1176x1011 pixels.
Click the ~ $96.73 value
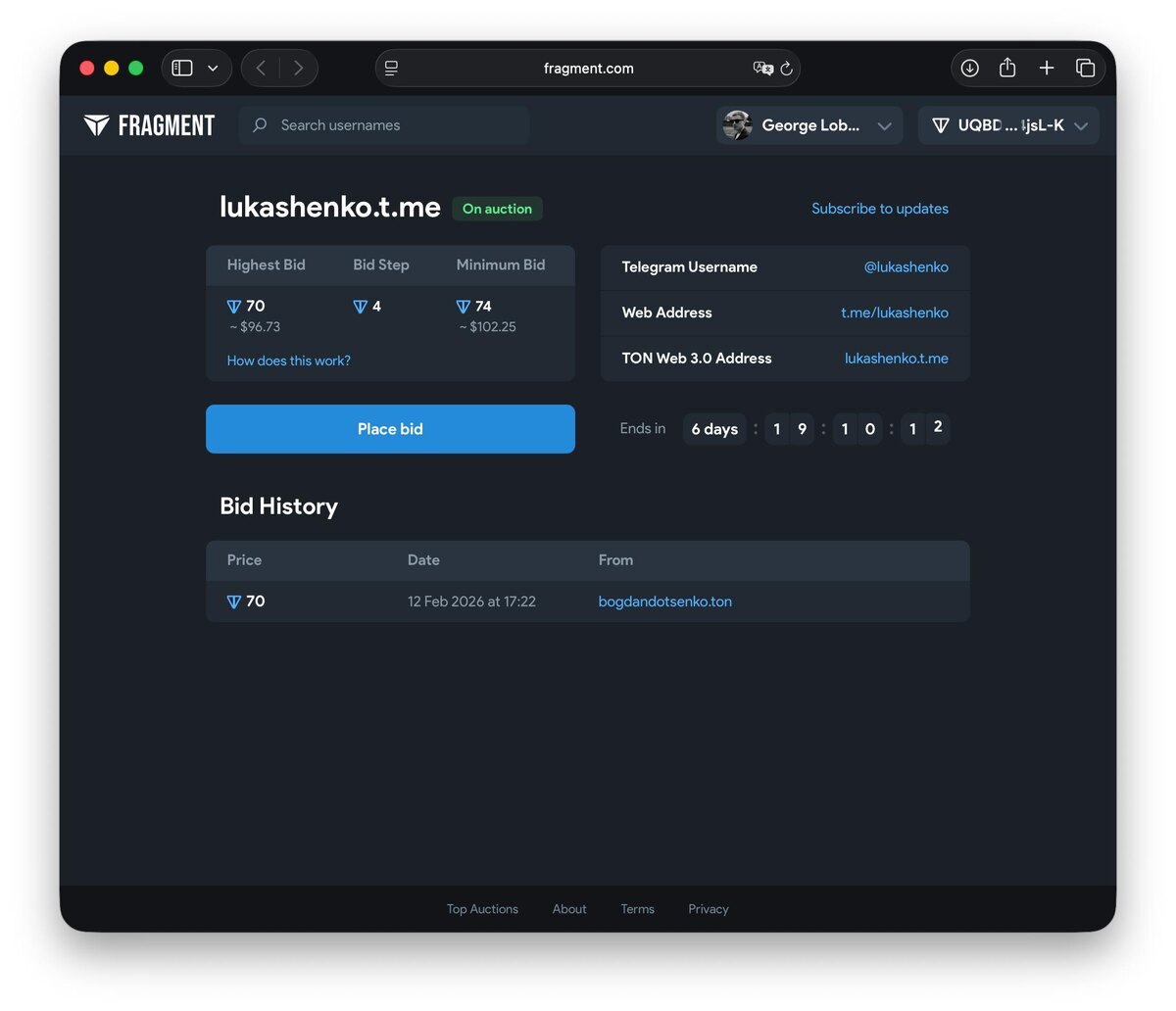(255, 327)
